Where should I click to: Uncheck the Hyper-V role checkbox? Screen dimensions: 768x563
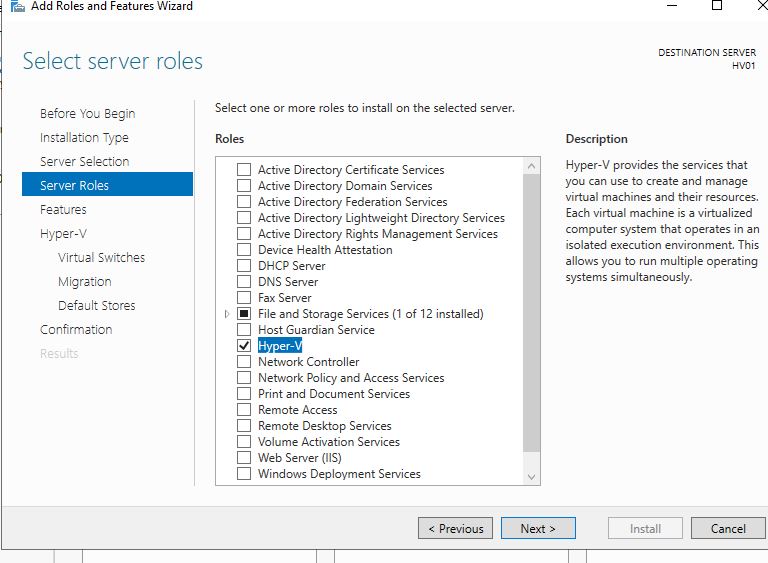tap(244, 346)
